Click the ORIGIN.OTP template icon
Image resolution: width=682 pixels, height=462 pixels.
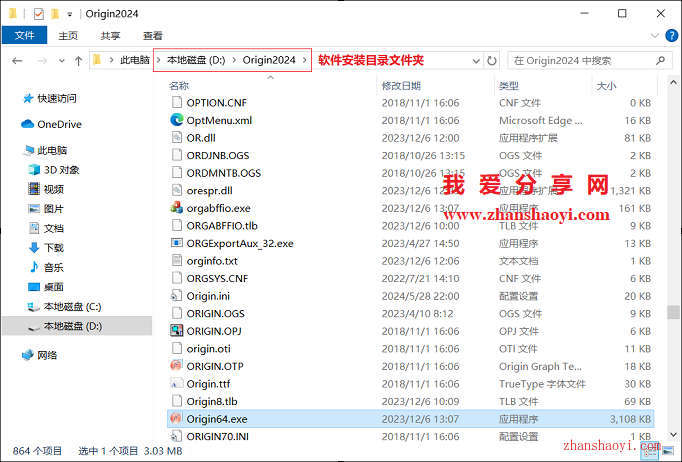[177, 366]
